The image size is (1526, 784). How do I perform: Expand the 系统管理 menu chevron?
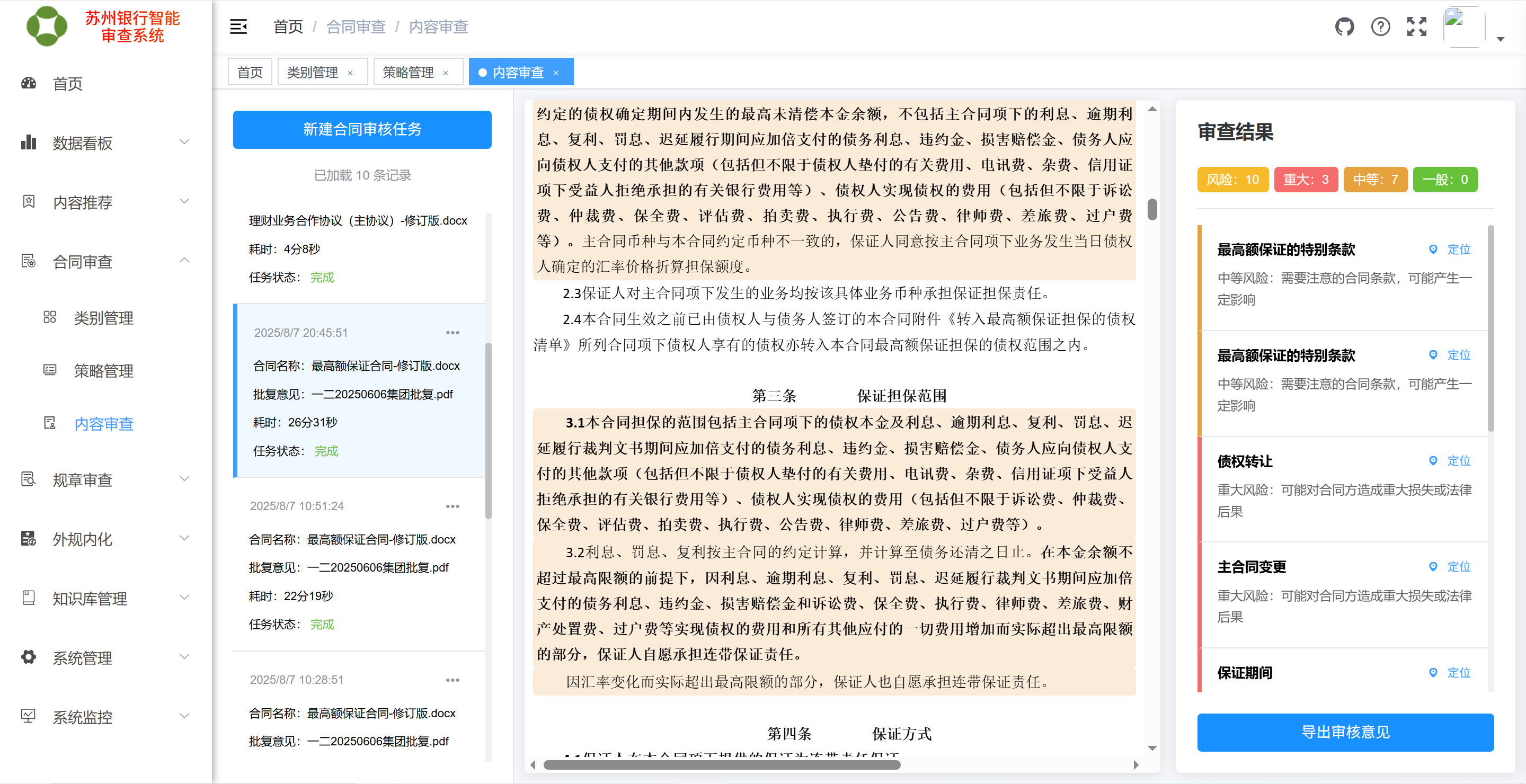point(184,657)
